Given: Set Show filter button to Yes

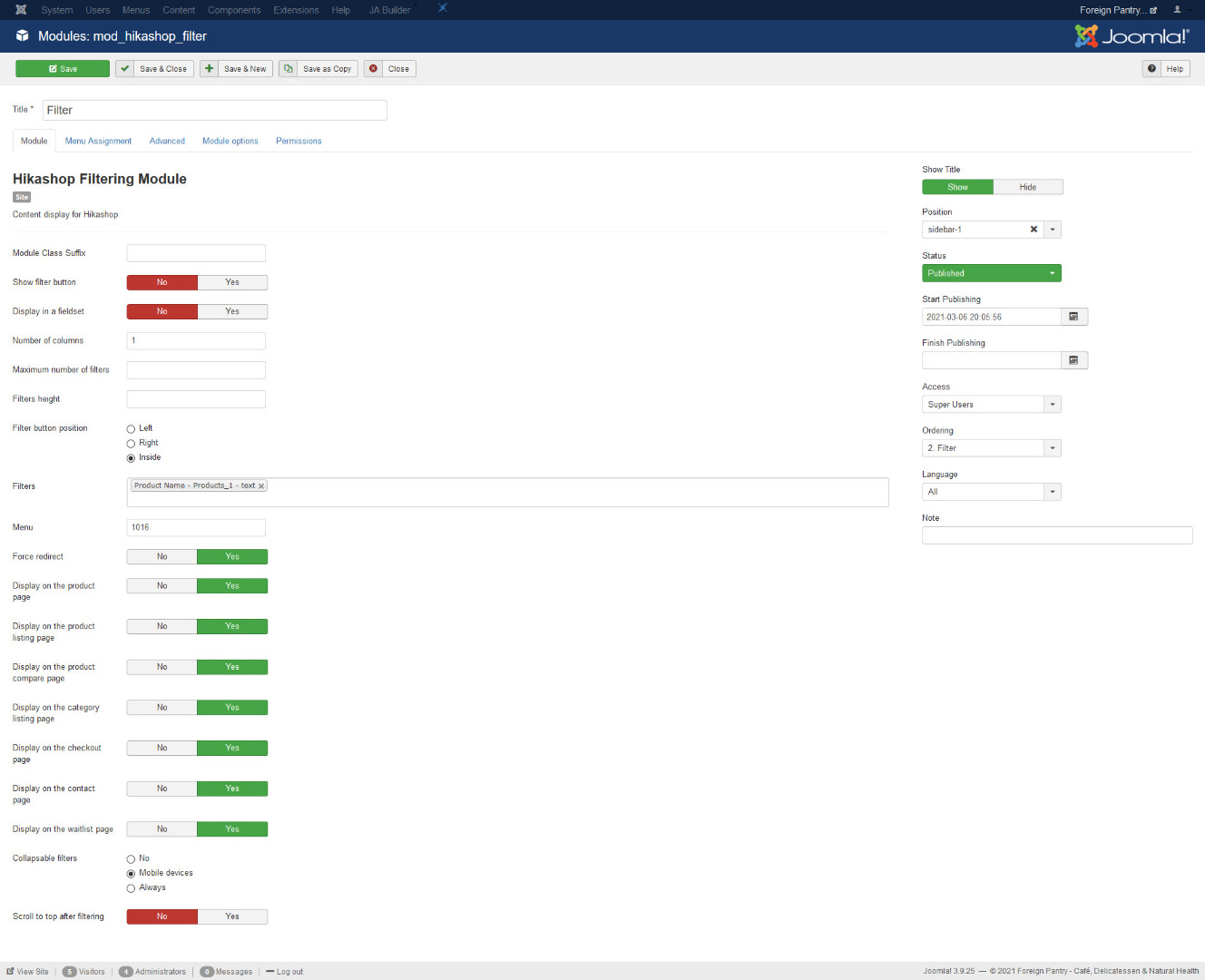Looking at the screenshot, I should point(232,282).
